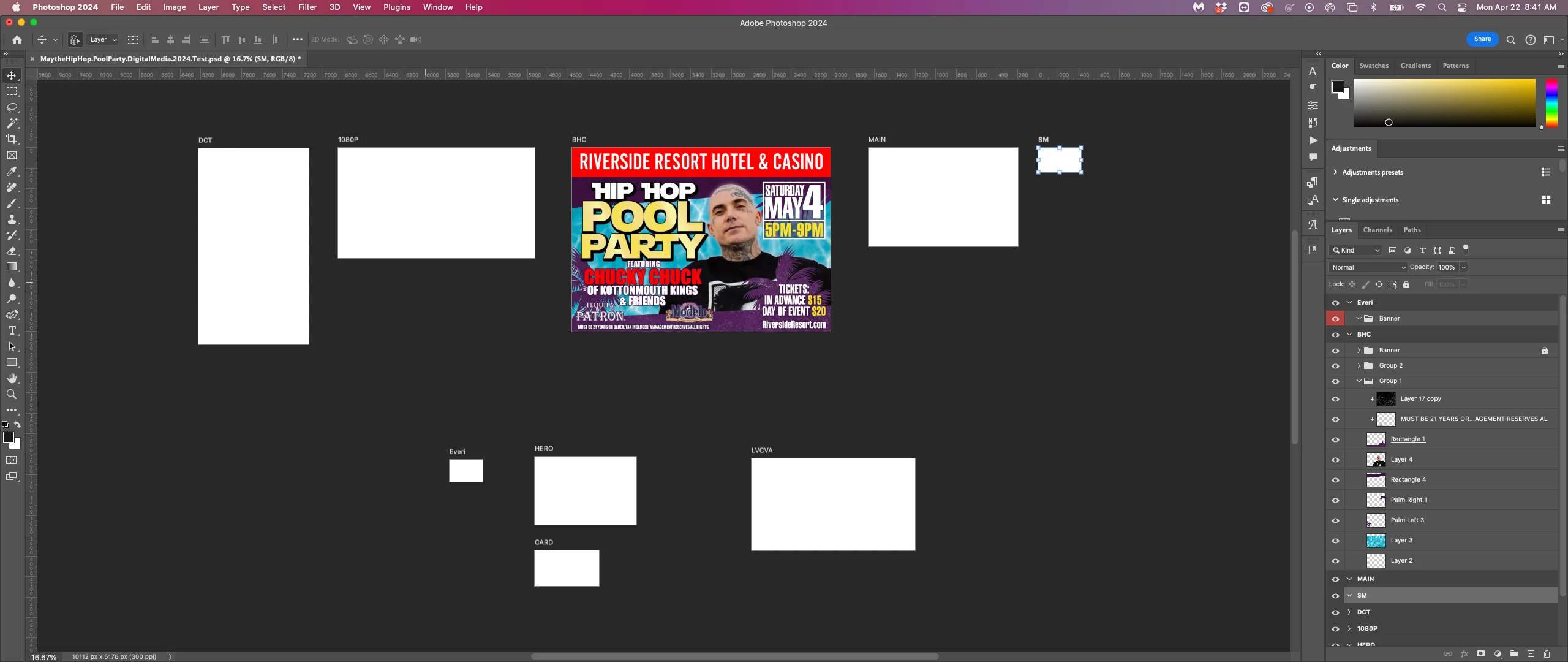
Task: Select the Zoom tool in toolbar
Action: tap(12, 394)
